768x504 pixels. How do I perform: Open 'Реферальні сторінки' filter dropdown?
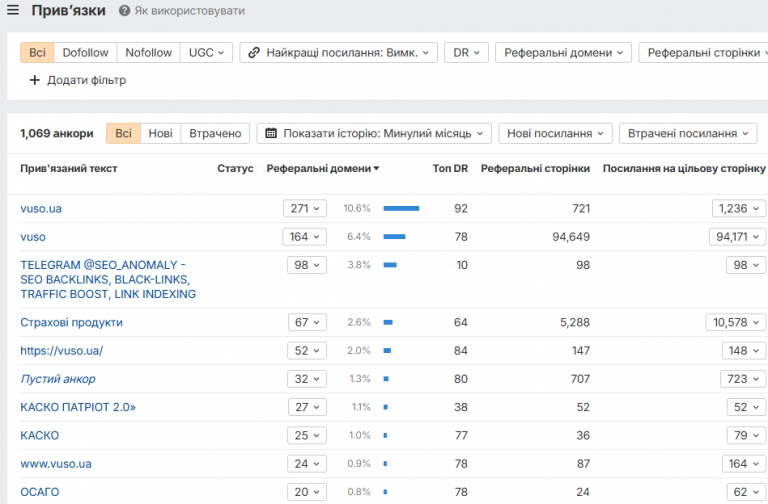coord(703,52)
